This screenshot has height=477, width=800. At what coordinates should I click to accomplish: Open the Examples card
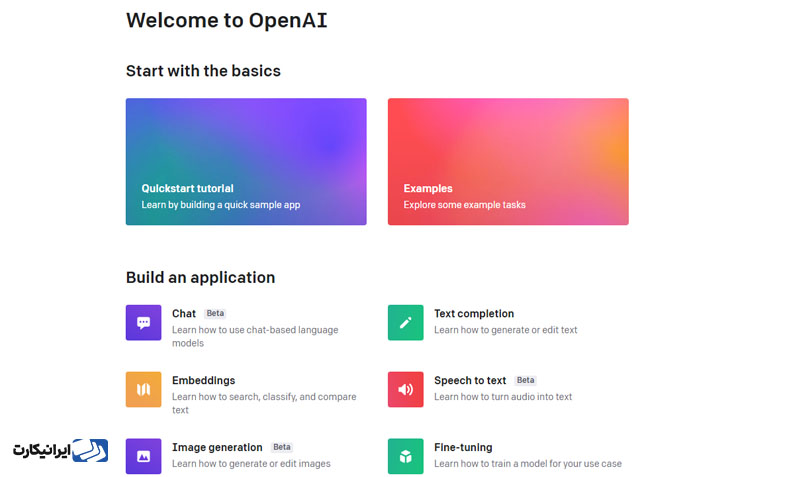pos(508,162)
